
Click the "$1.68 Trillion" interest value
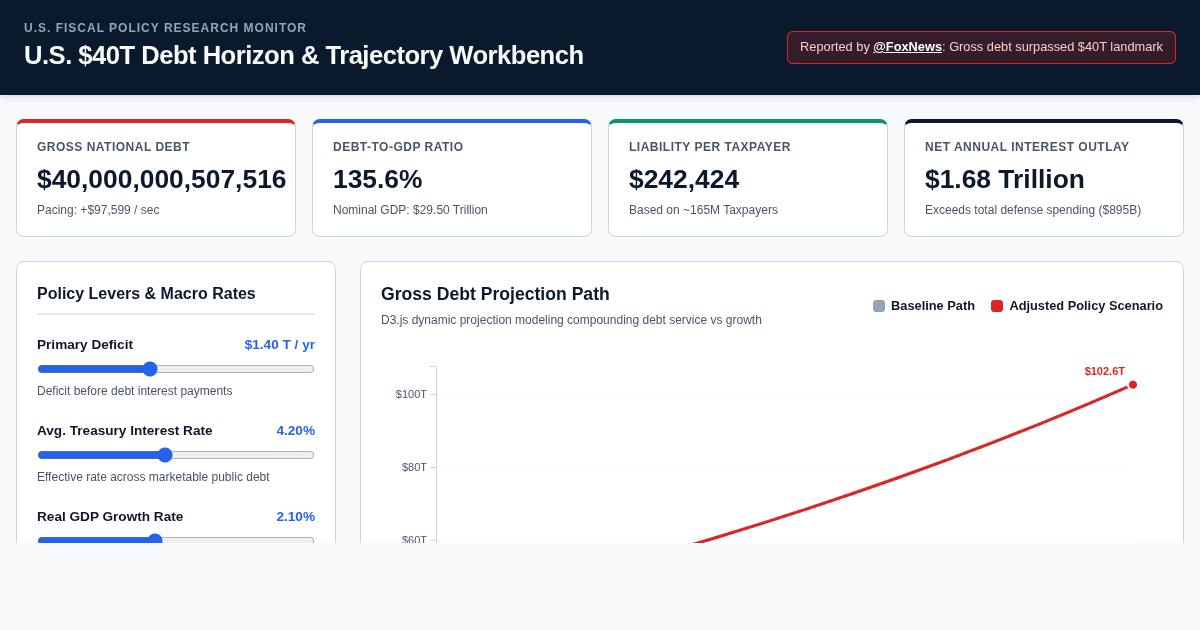coord(1005,179)
